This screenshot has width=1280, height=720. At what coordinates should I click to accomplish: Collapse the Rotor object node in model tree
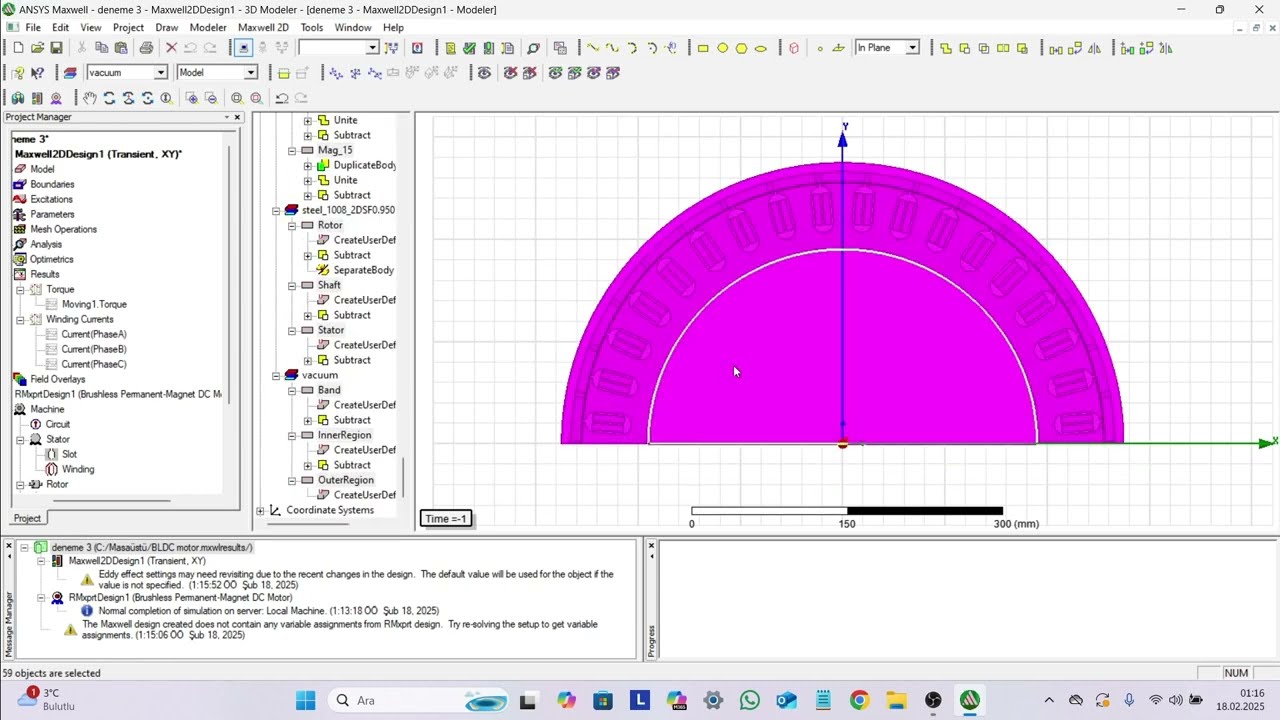pyautogui.click(x=292, y=226)
